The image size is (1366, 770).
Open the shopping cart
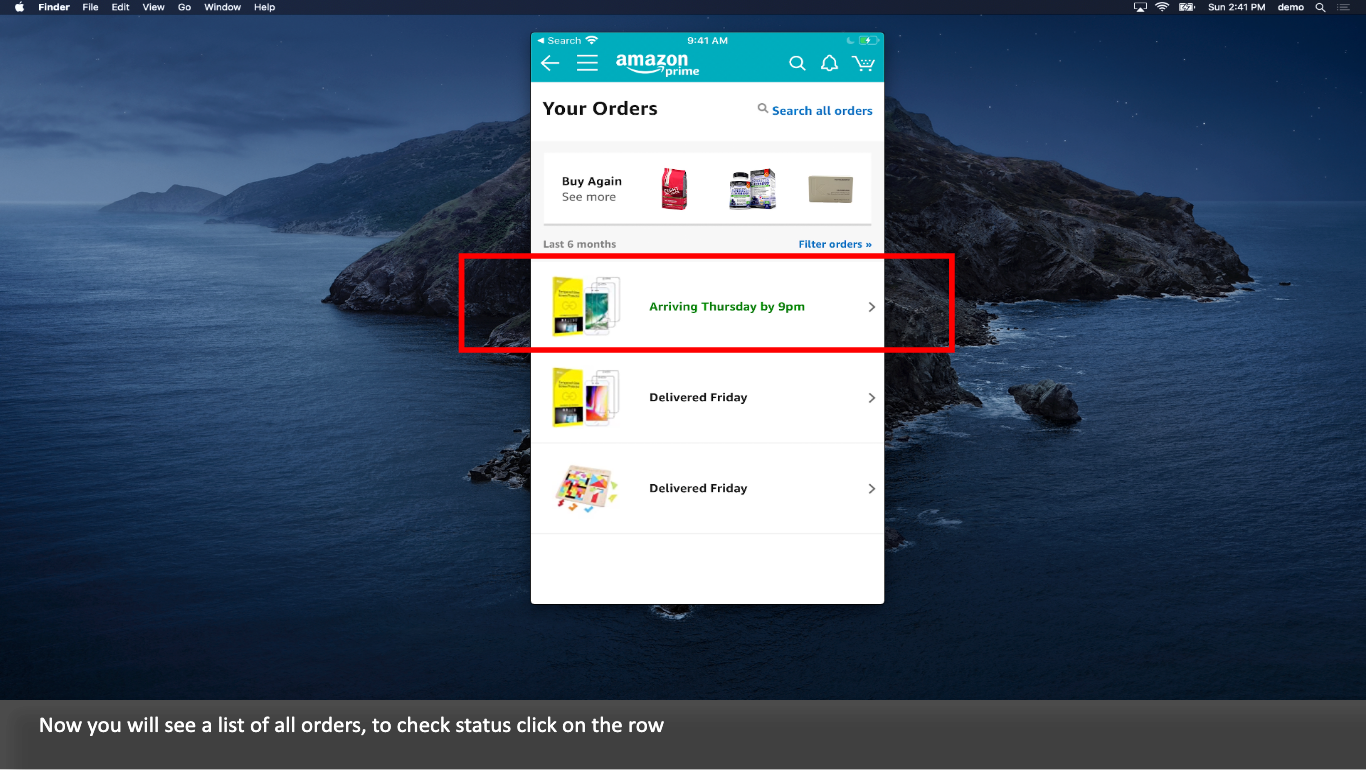862,62
